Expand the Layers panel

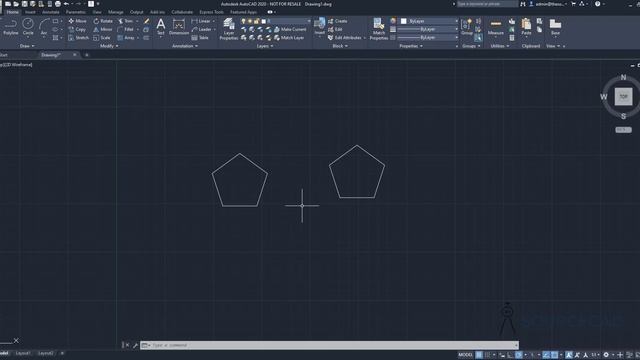click(265, 46)
